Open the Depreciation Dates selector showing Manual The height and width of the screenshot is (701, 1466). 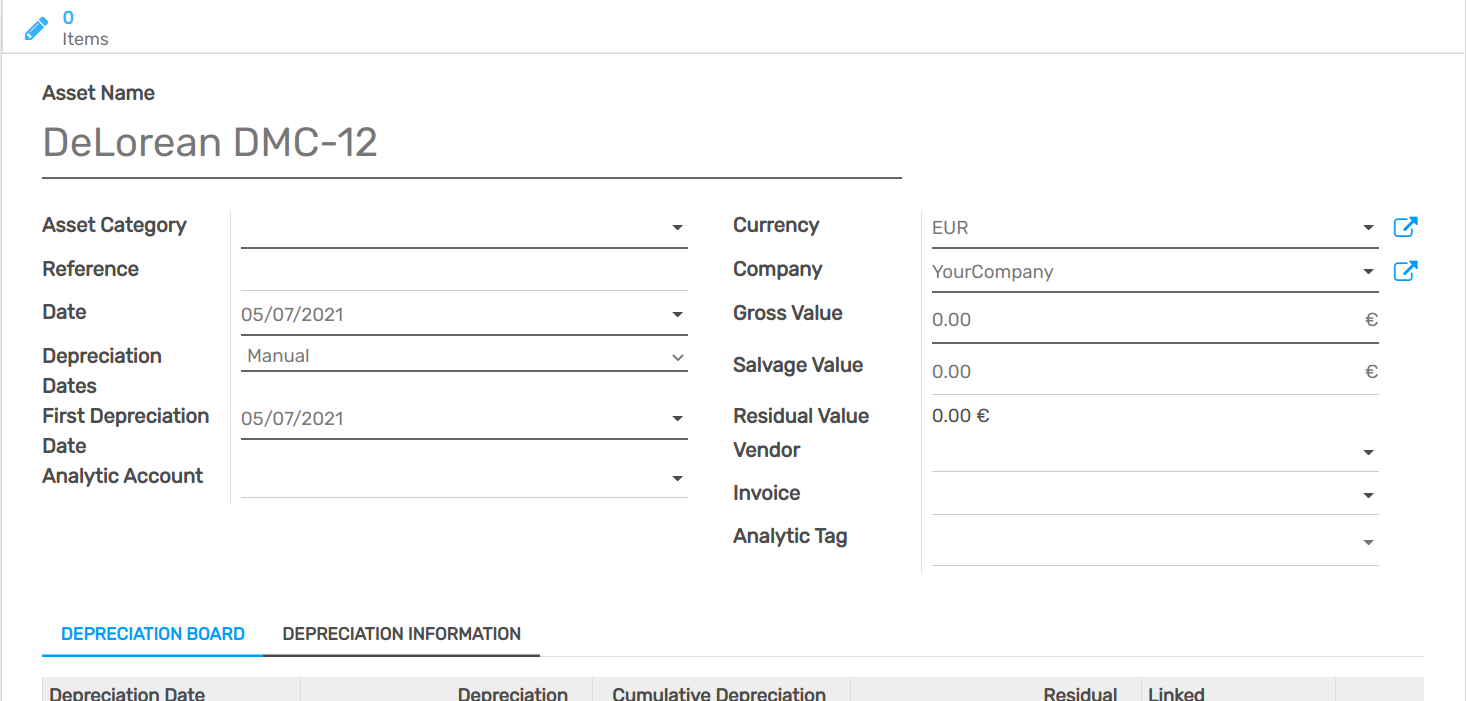point(678,356)
